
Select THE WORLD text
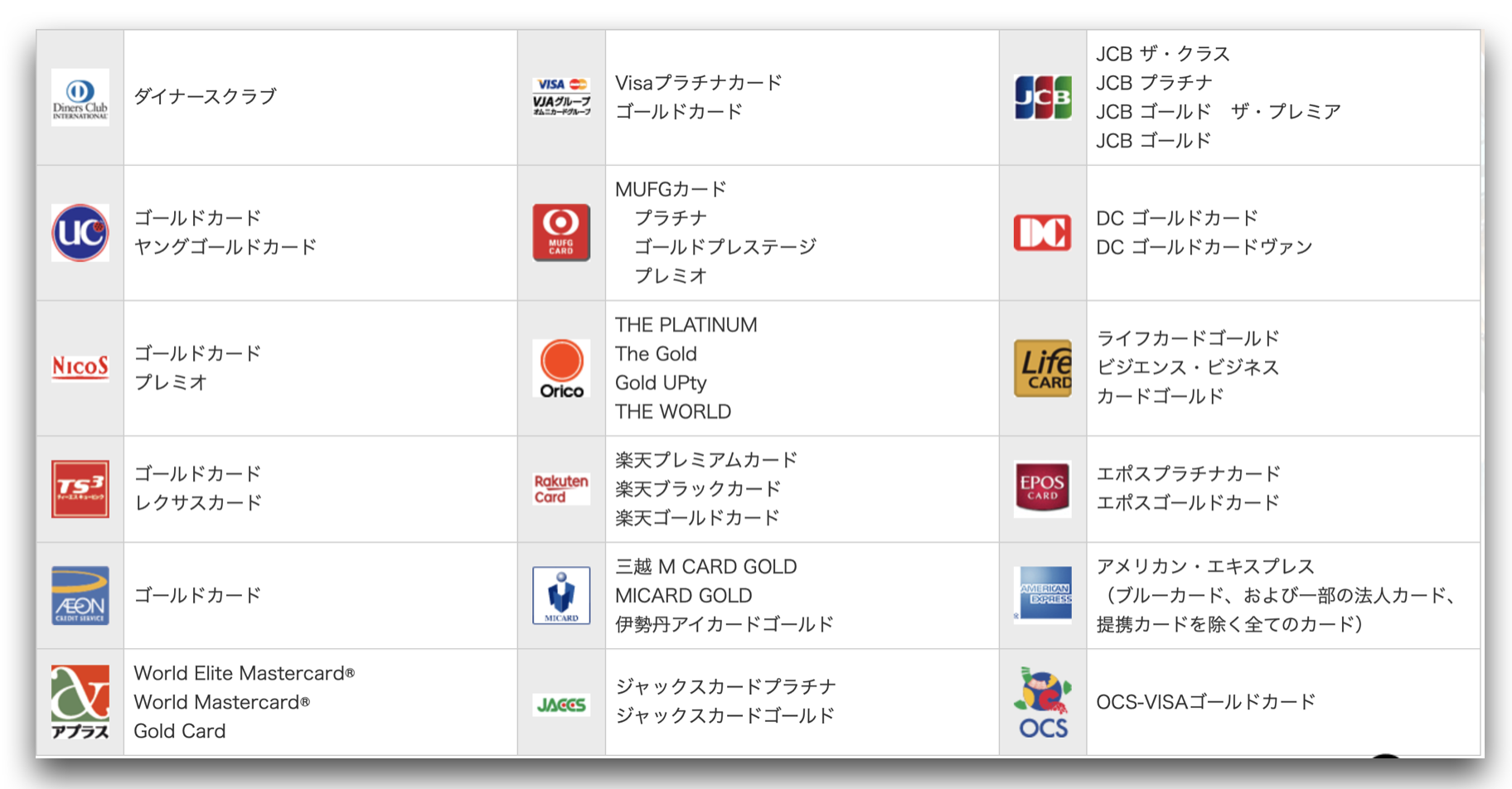click(x=673, y=412)
